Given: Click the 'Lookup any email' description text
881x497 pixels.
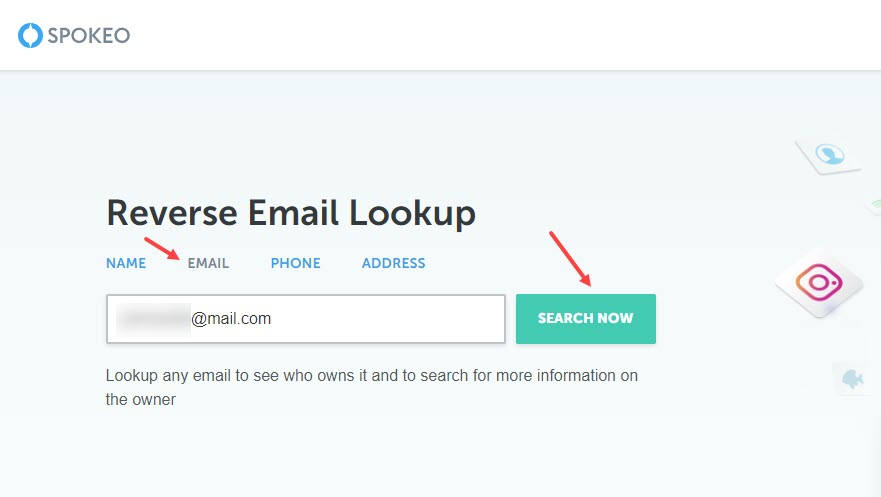Looking at the screenshot, I should pyautogui.click(x=371, y=375).
